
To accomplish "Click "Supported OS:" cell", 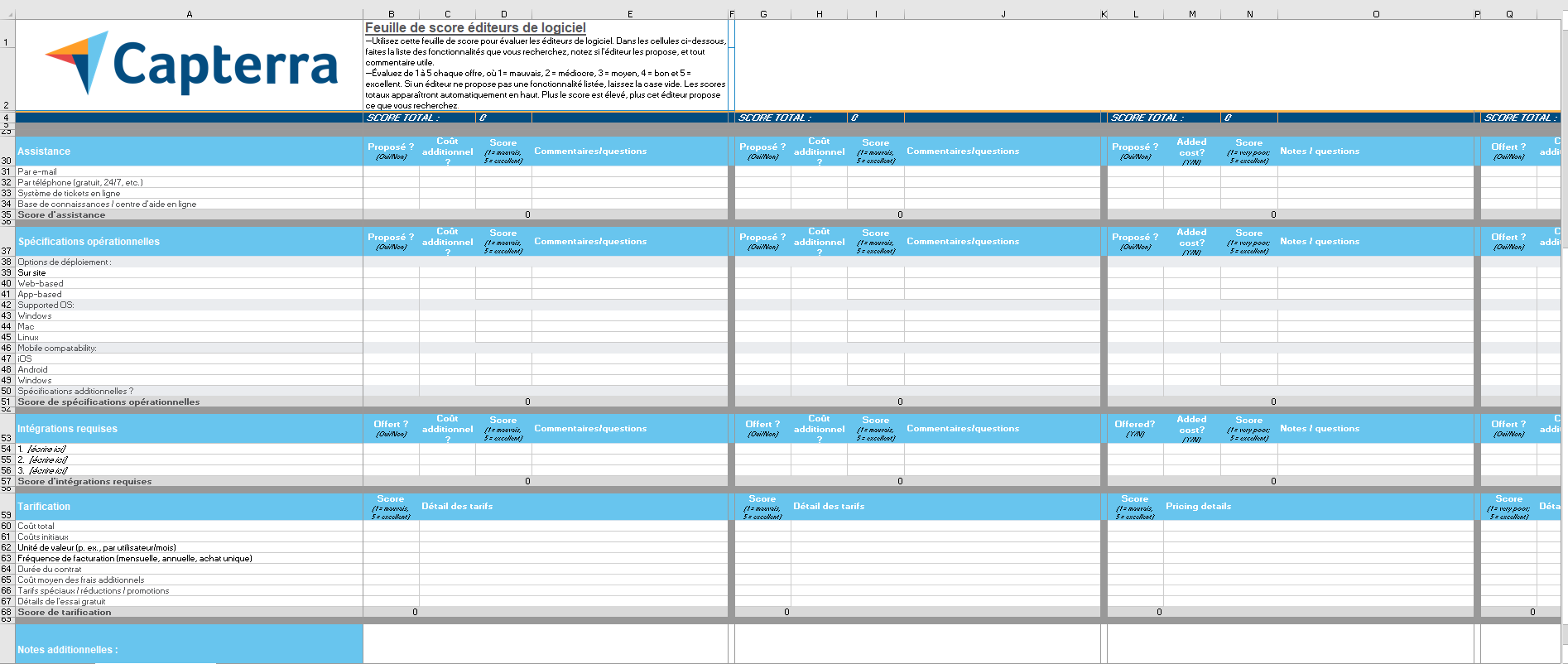I will pyautogui.click(x=189, y=305).
